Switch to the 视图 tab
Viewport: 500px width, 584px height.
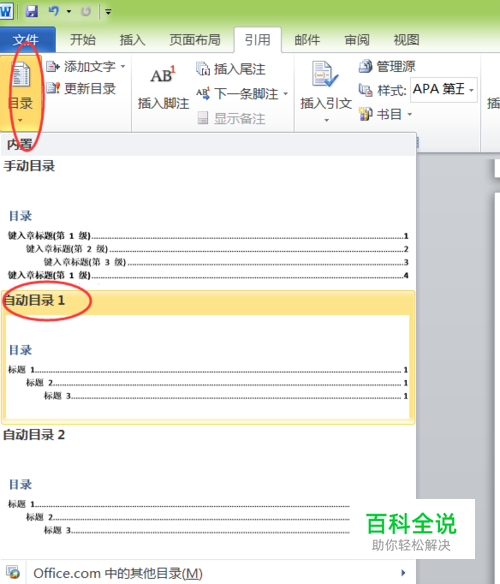406,40
